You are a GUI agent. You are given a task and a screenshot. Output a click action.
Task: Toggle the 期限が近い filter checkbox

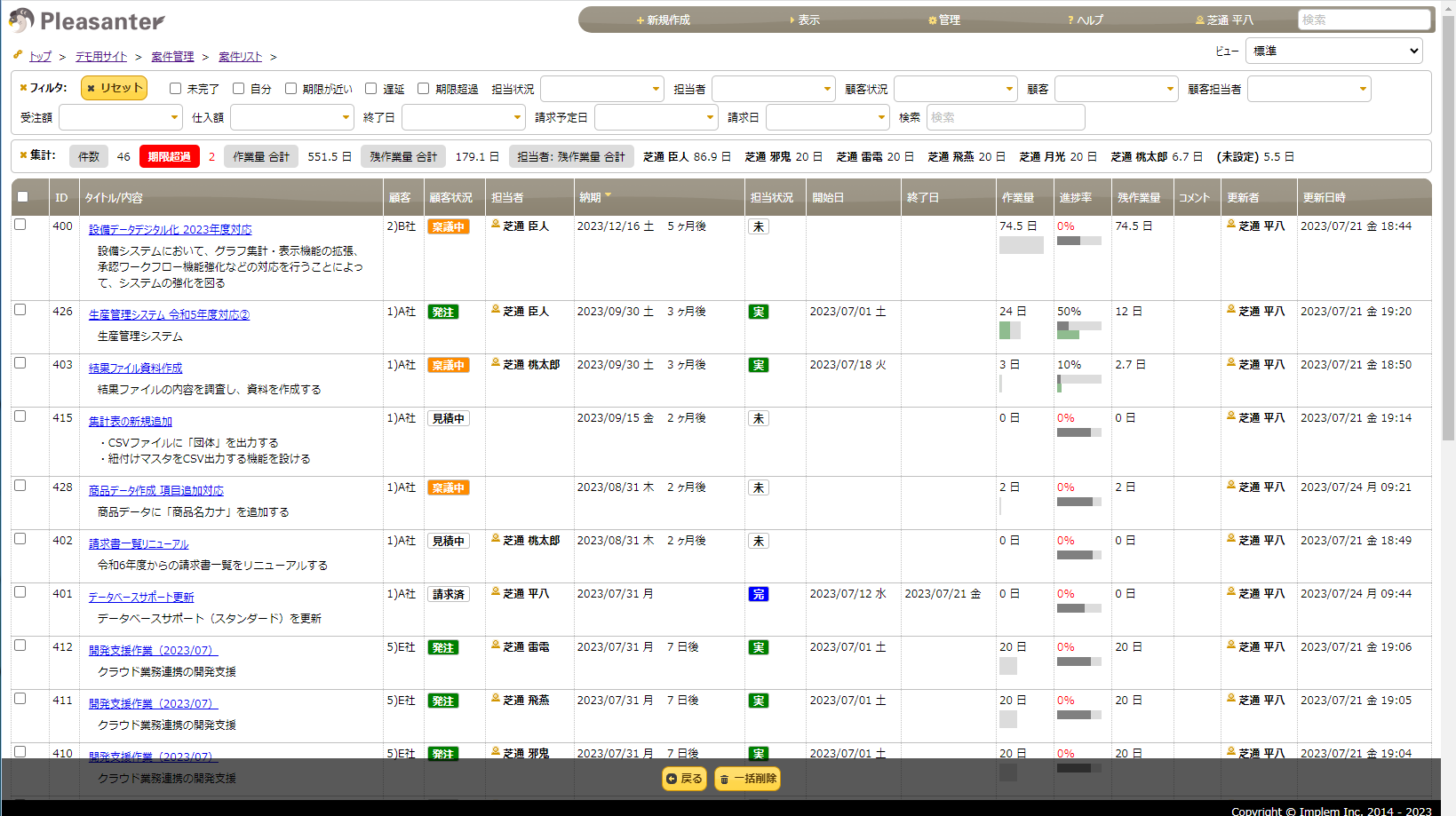[x=290, y=89]
